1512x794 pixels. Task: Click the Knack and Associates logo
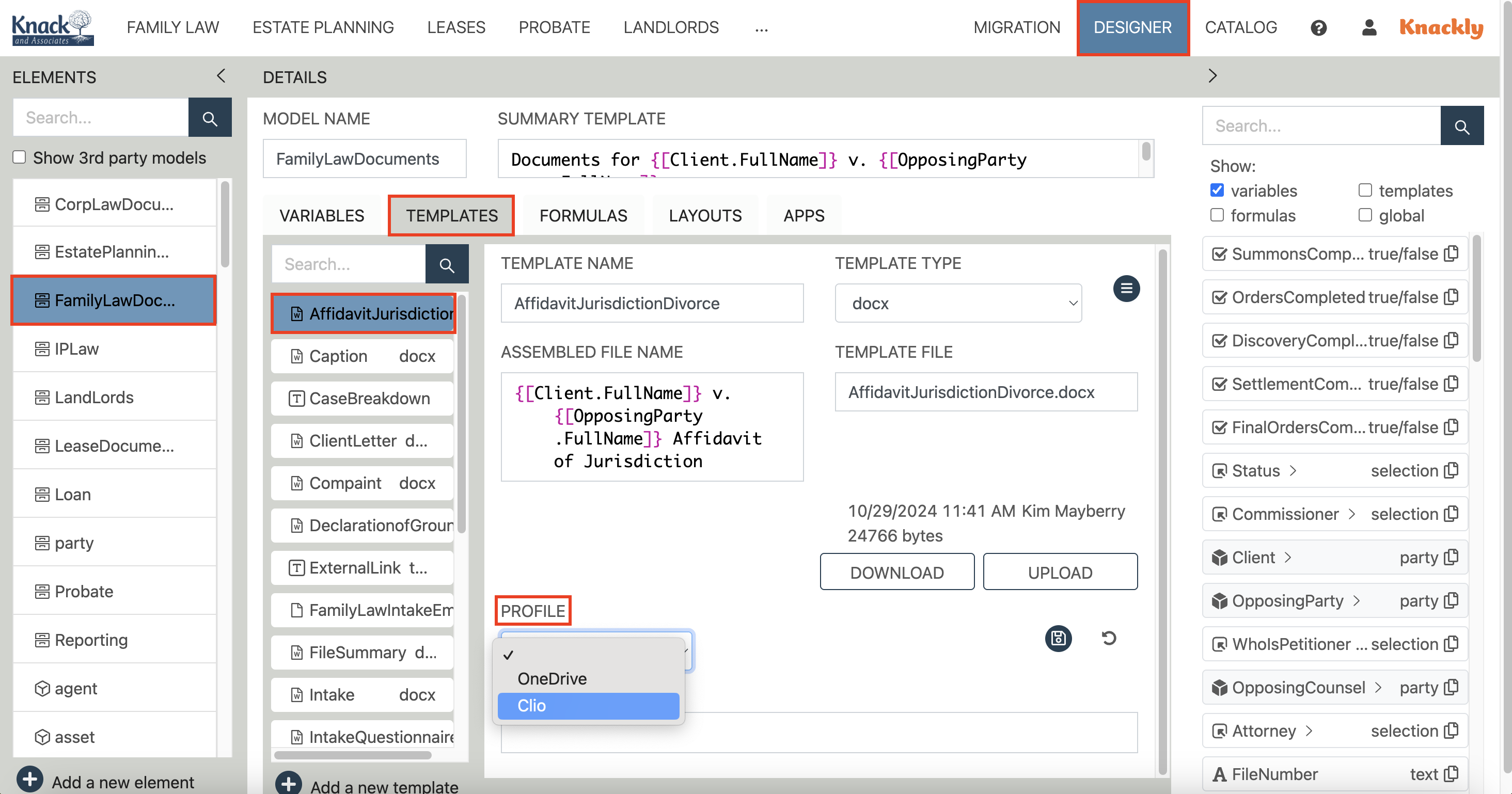click(x=53, y=27)
